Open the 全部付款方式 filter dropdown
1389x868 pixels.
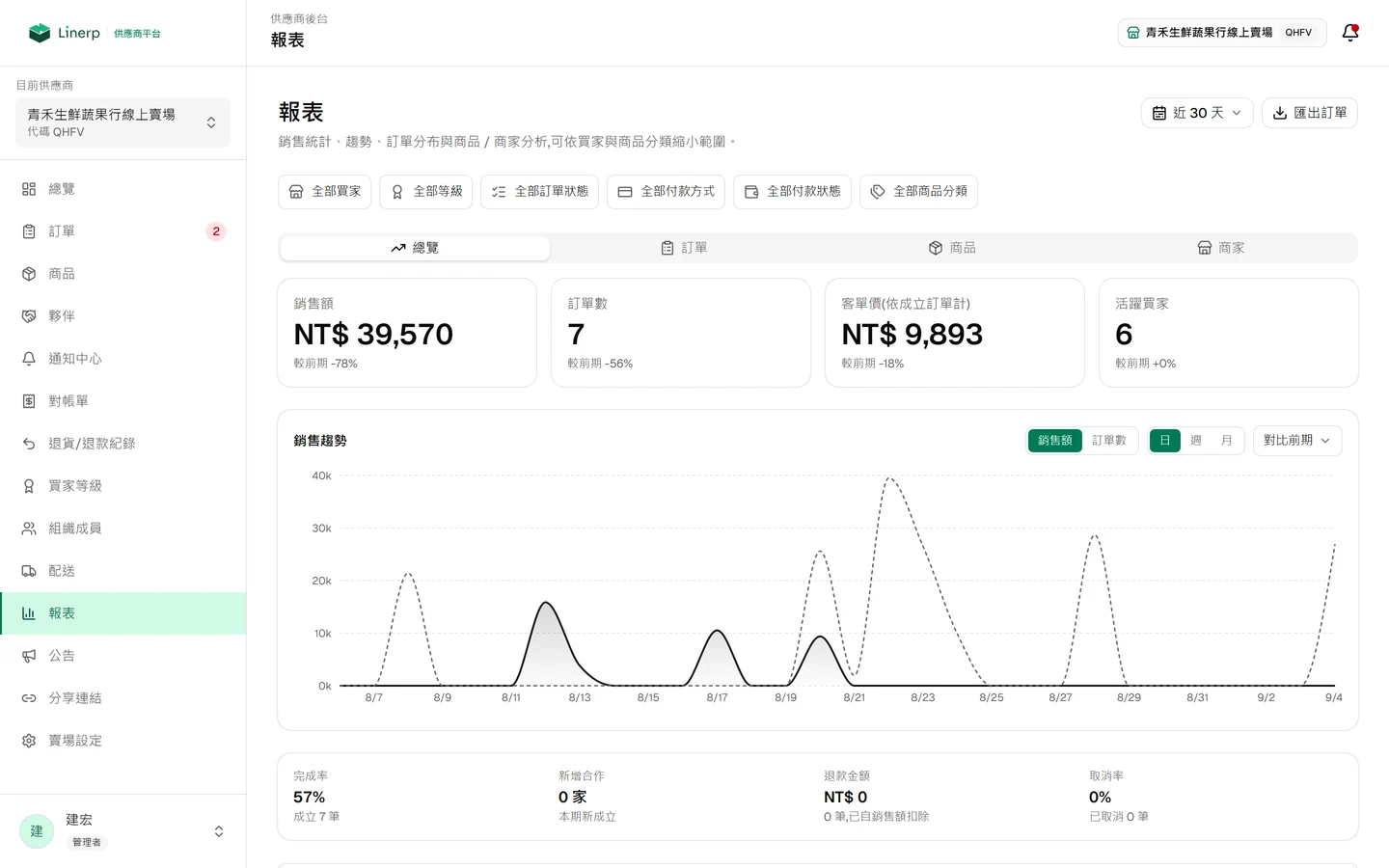pos(666,192)
